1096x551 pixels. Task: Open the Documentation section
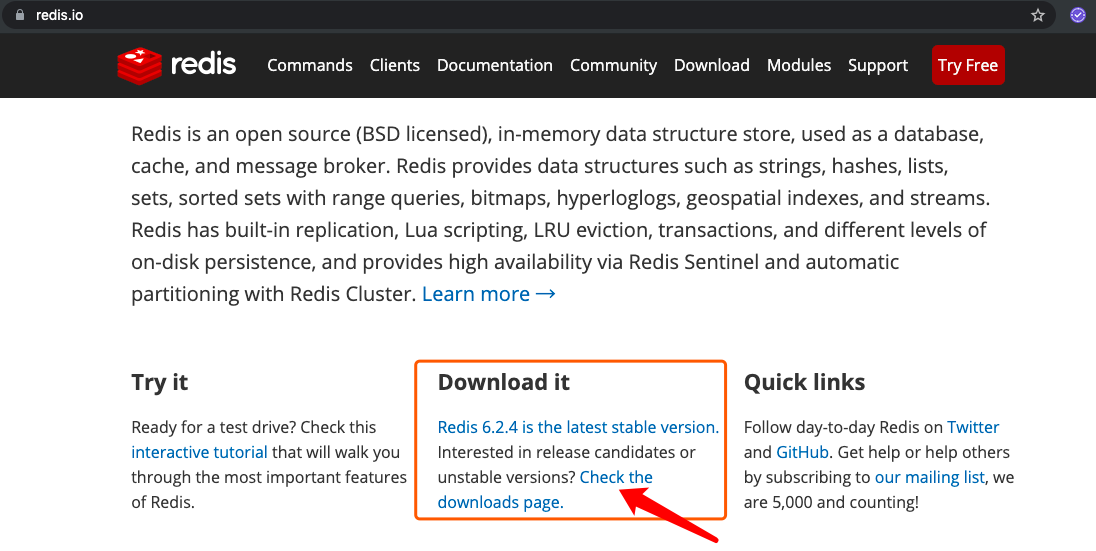pos(495,65)
